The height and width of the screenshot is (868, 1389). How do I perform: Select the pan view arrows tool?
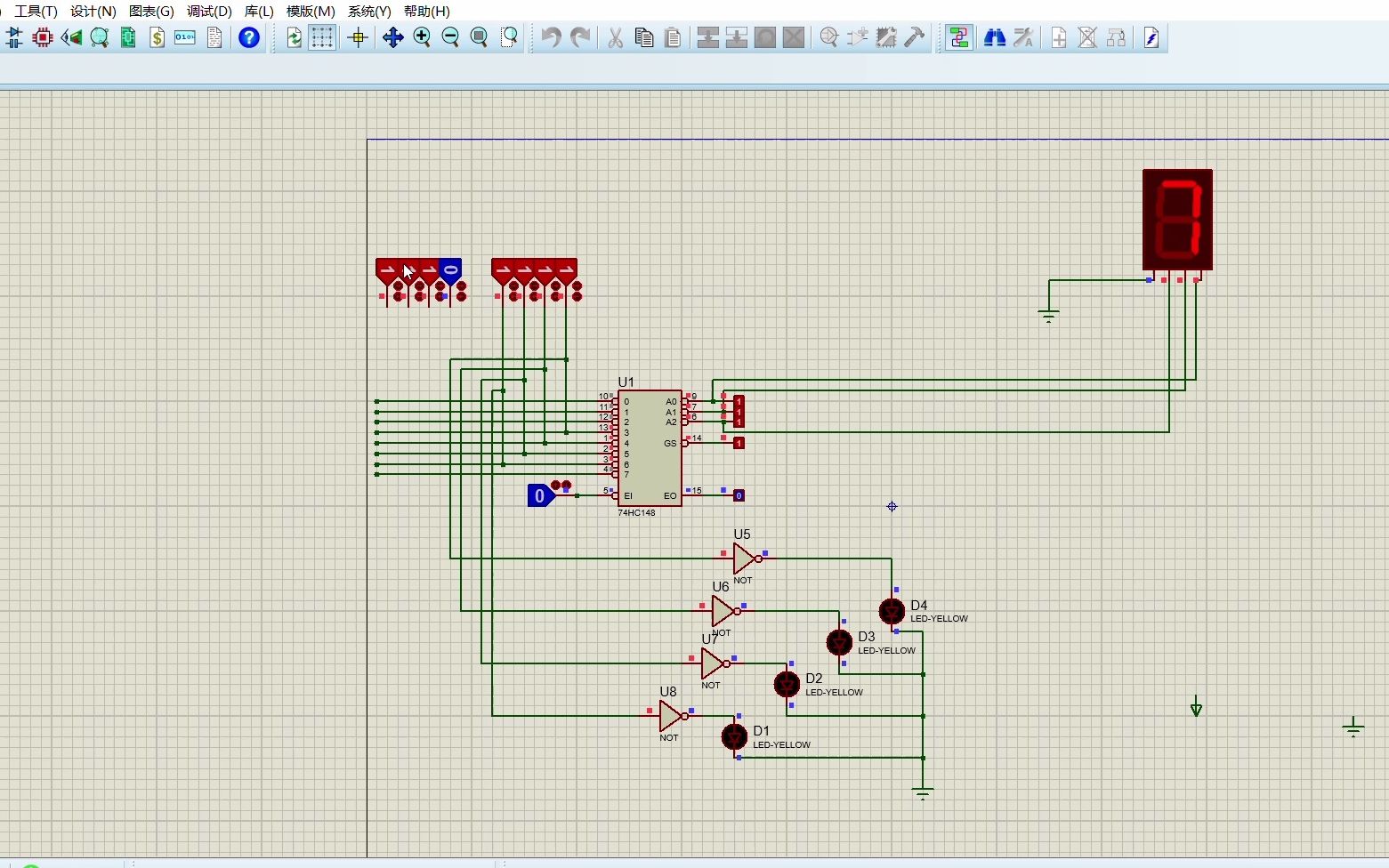[392, 37]
